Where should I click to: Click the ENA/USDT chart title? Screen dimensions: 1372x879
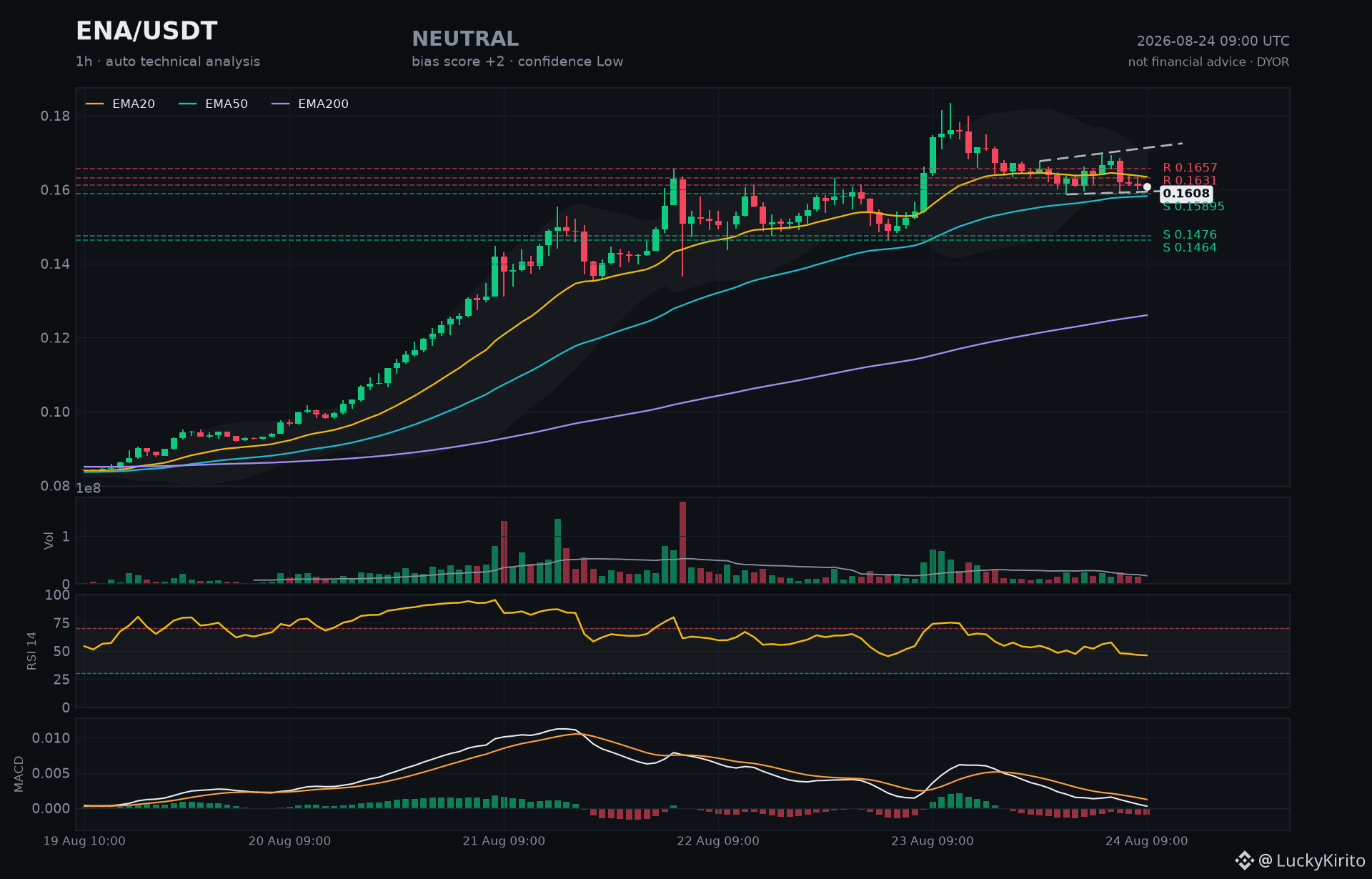[x=146, y=31]
